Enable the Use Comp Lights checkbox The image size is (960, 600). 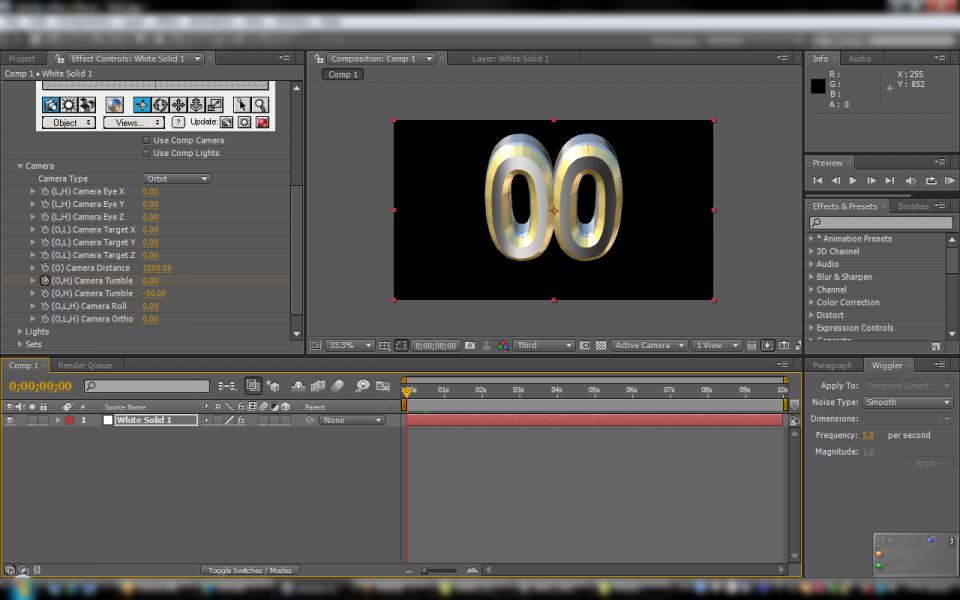[146, 153]
